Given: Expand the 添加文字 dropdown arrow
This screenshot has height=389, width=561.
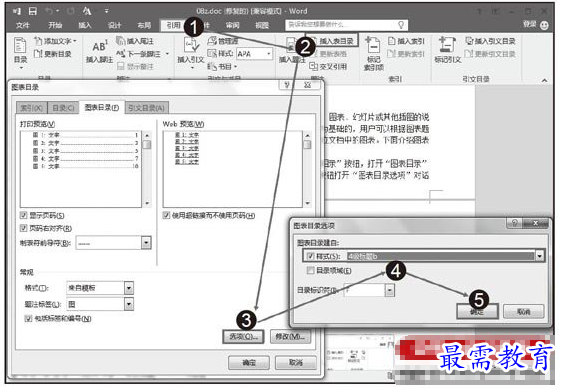Looking at the screenshot, I should 75,42.
